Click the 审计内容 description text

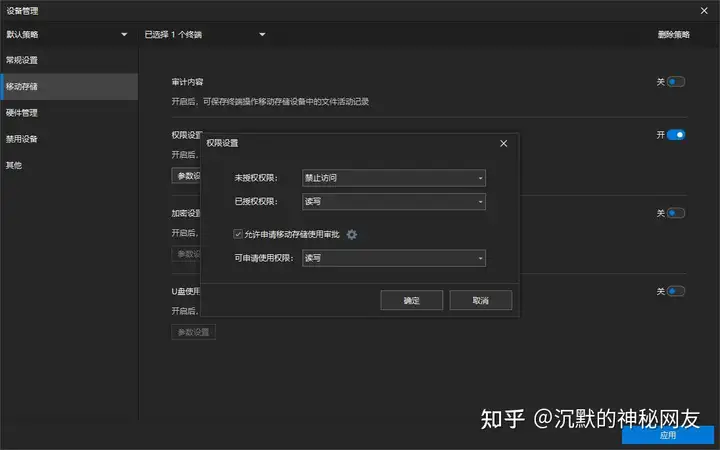[270, 101]
